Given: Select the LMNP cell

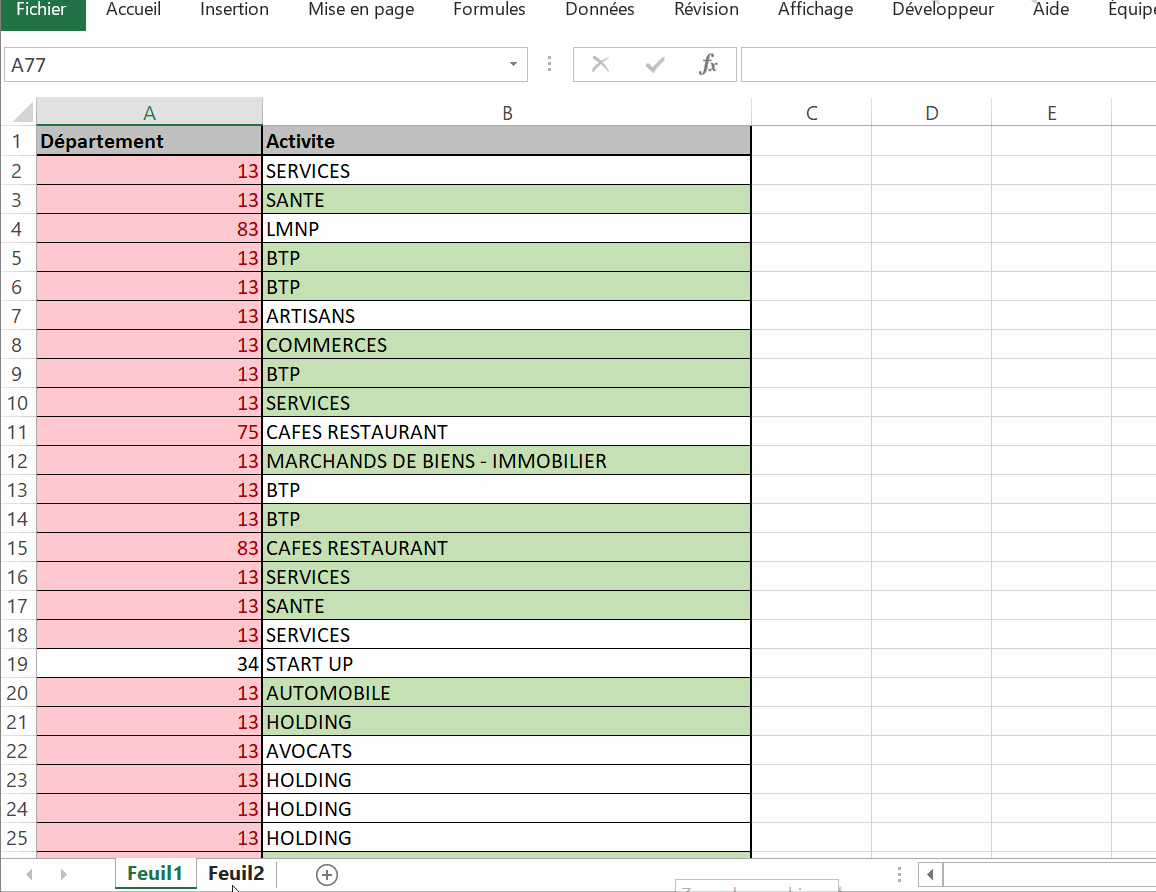Looking at the screenshot, I should click(507, 229).
